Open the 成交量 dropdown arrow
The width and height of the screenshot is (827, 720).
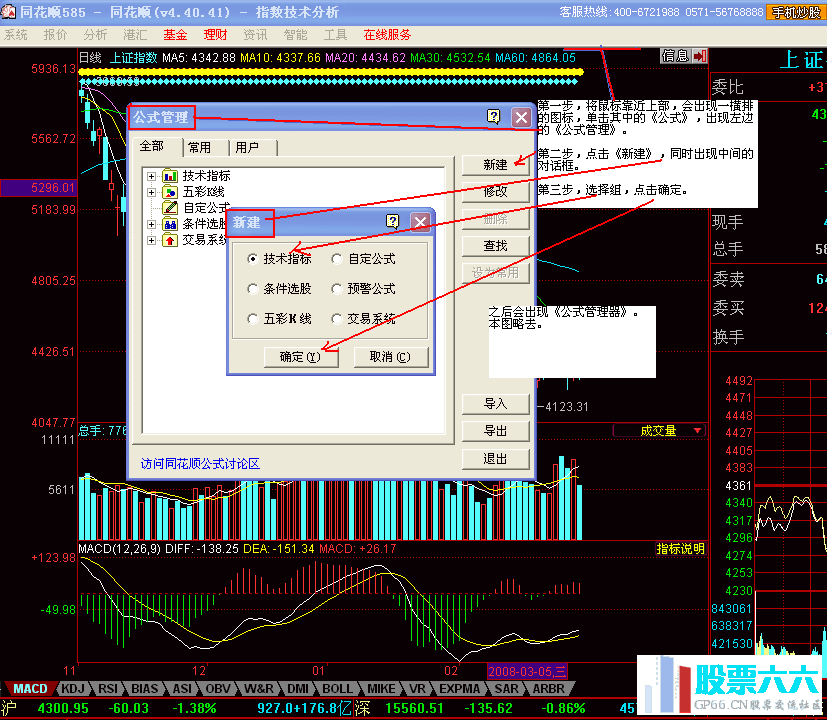697,431
